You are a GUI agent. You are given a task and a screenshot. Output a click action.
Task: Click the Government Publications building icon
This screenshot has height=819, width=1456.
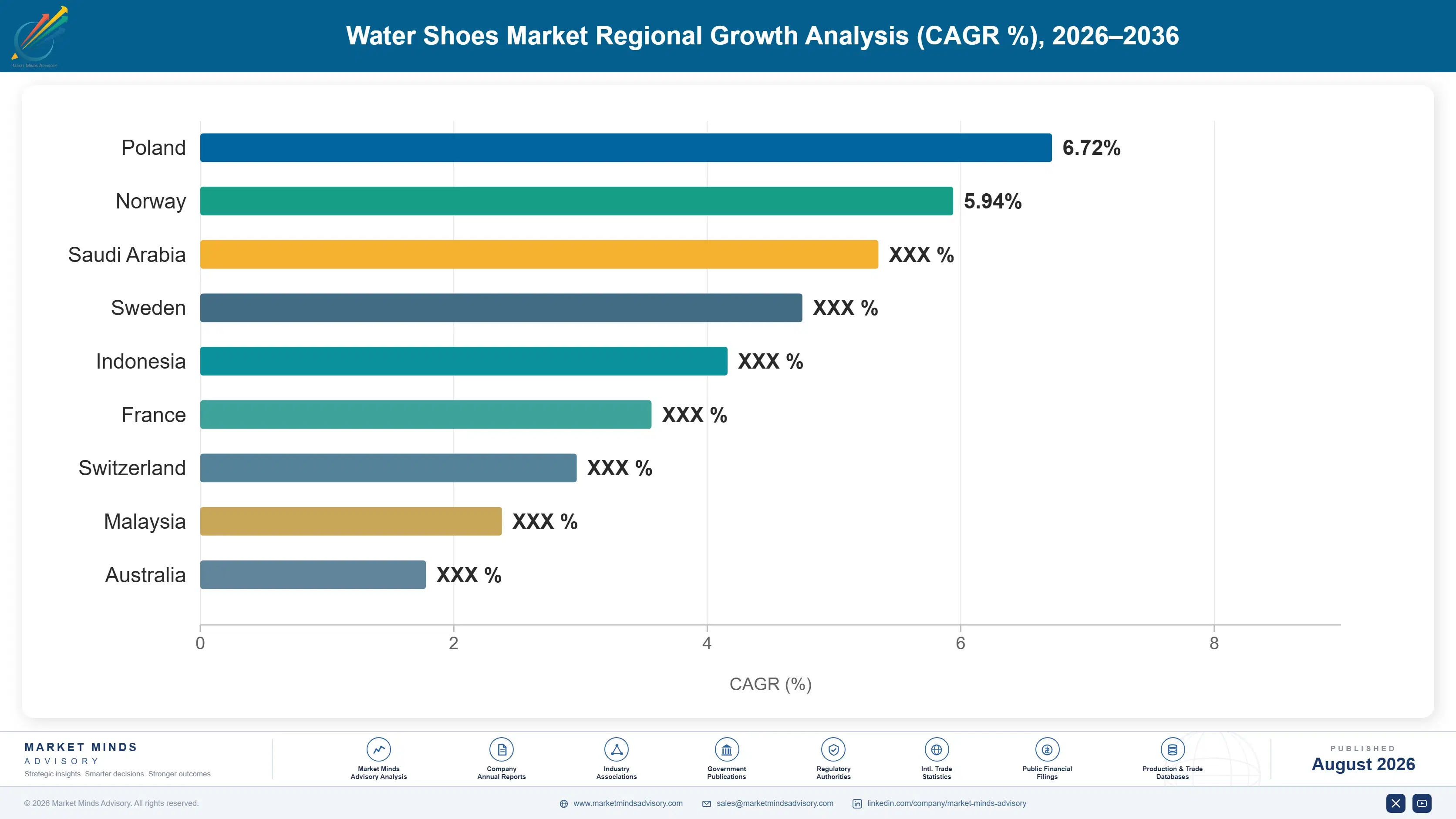pos(726,749)
